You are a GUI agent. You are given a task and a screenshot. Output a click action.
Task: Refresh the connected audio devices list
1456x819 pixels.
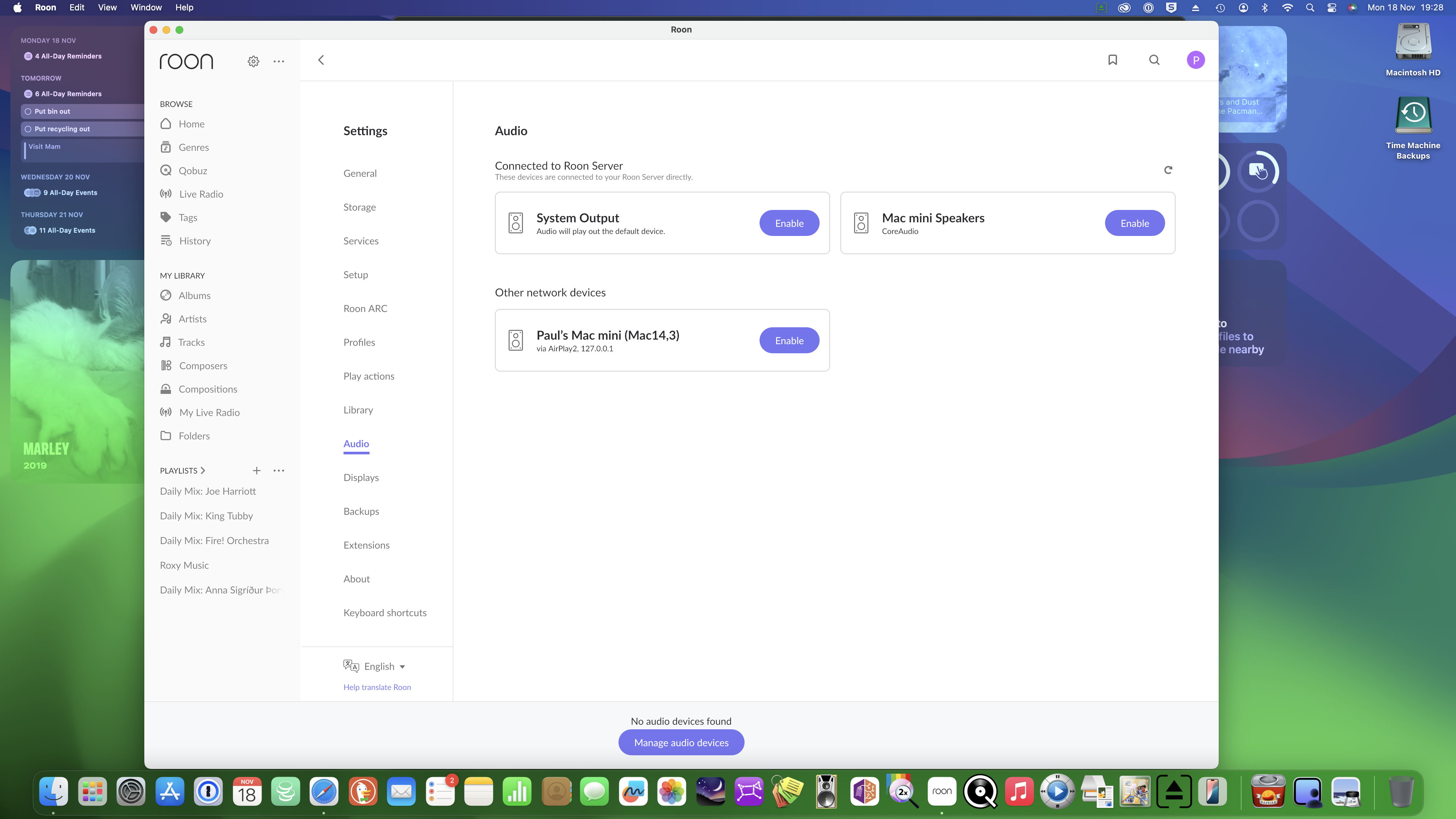click(1168, 170)
